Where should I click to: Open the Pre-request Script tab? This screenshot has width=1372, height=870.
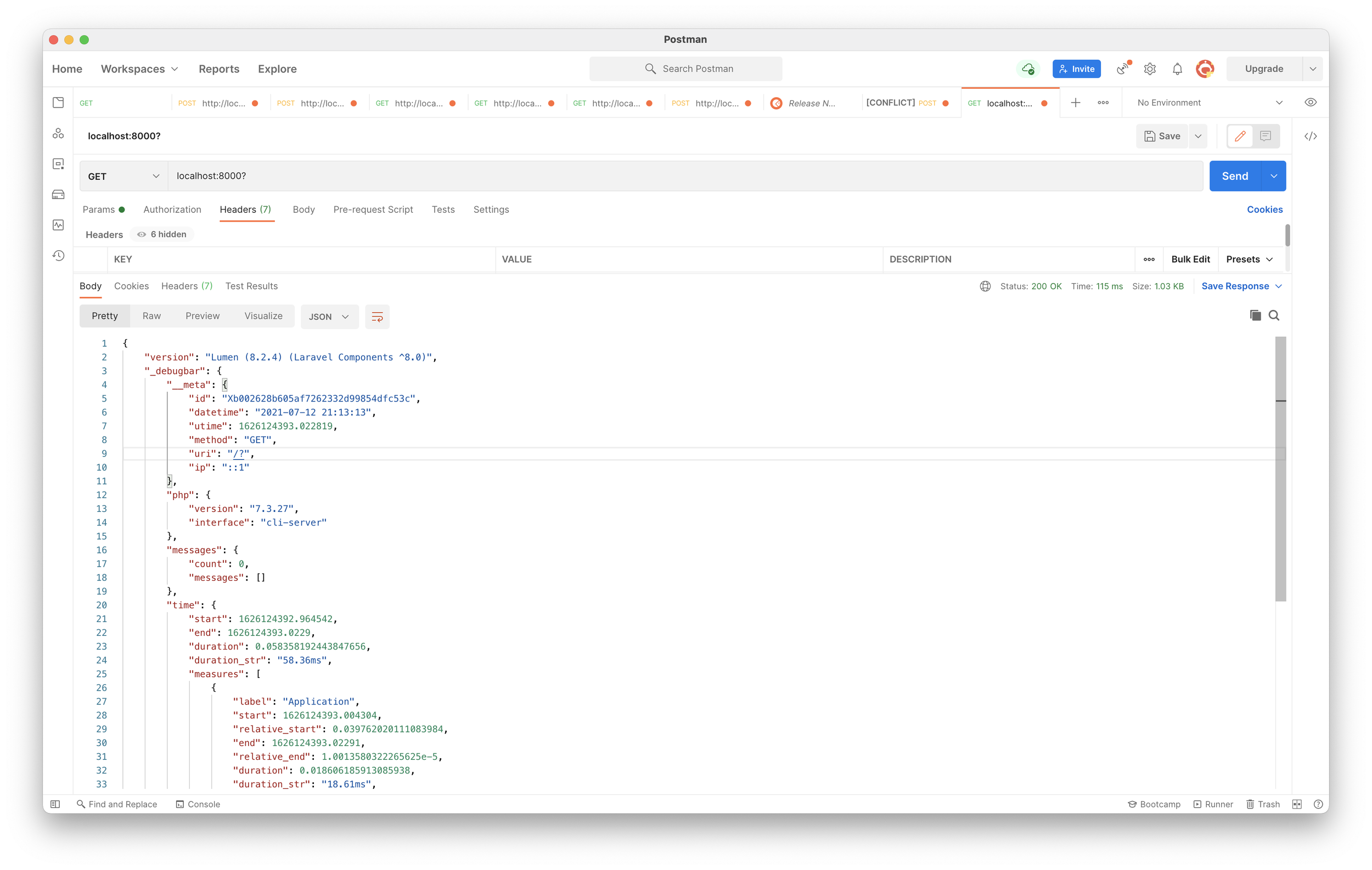(373, 210)
